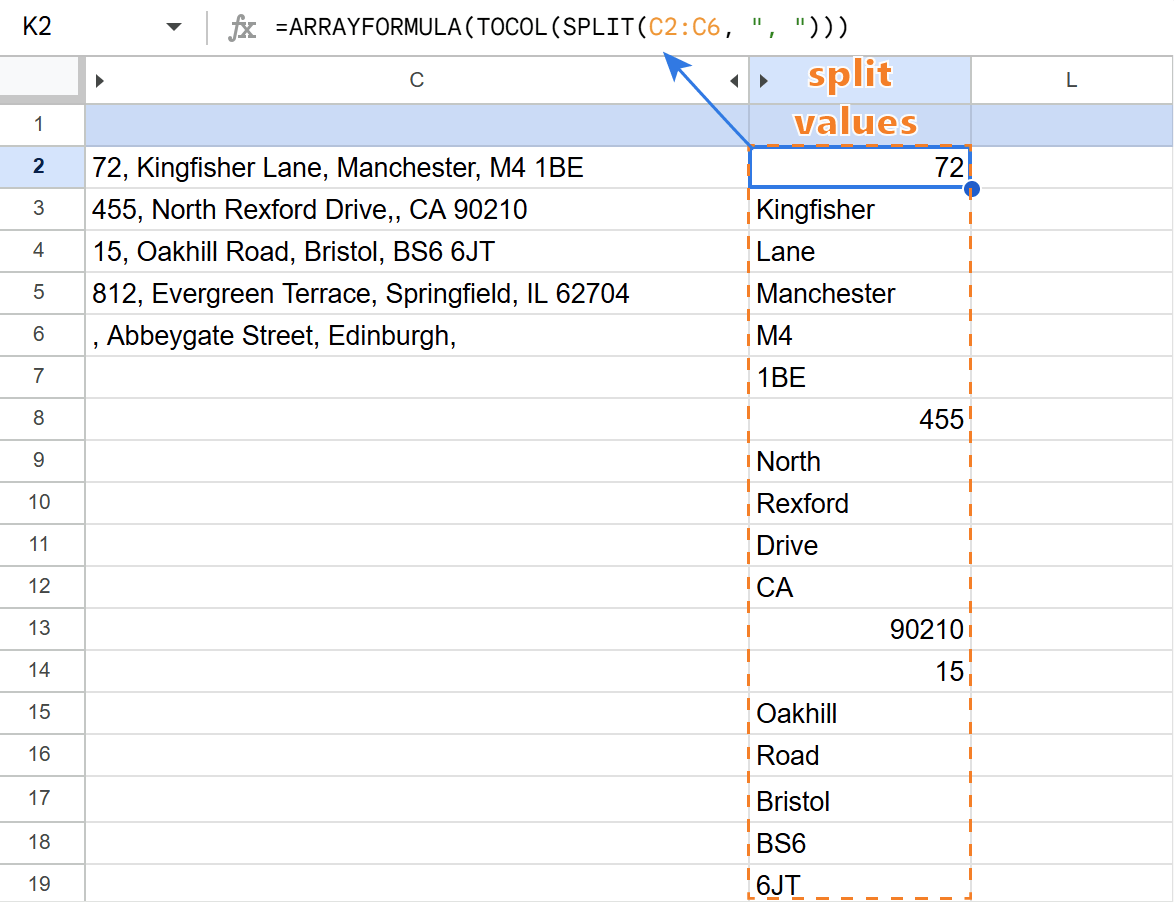
Task: Select the Lane cell
Action: pos(860,251)
